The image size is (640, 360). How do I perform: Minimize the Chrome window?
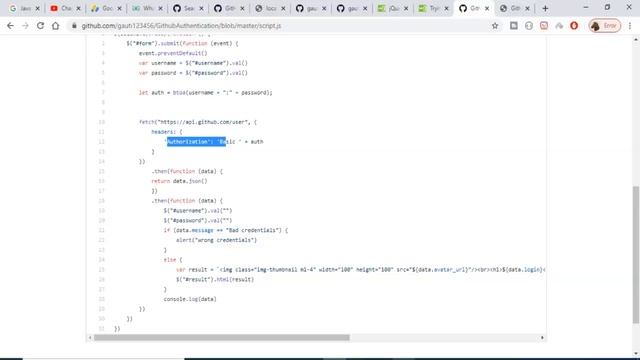pos(586,7)
